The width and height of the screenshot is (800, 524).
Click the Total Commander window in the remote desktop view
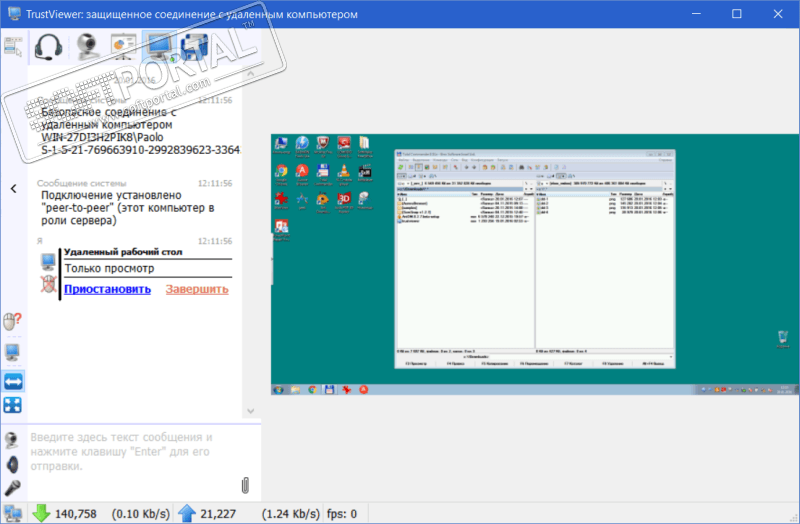(535, 259)
